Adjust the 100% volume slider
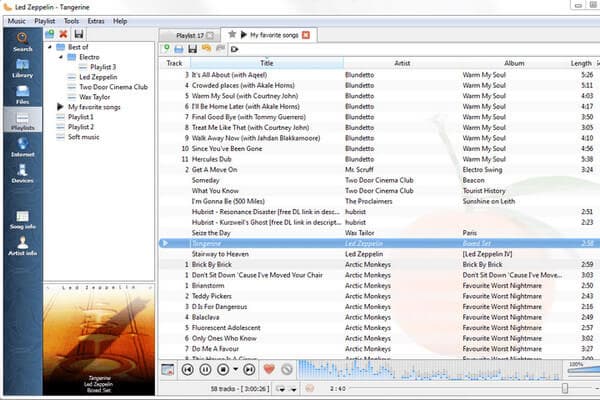Screen dimensions: 600x400 584,369
